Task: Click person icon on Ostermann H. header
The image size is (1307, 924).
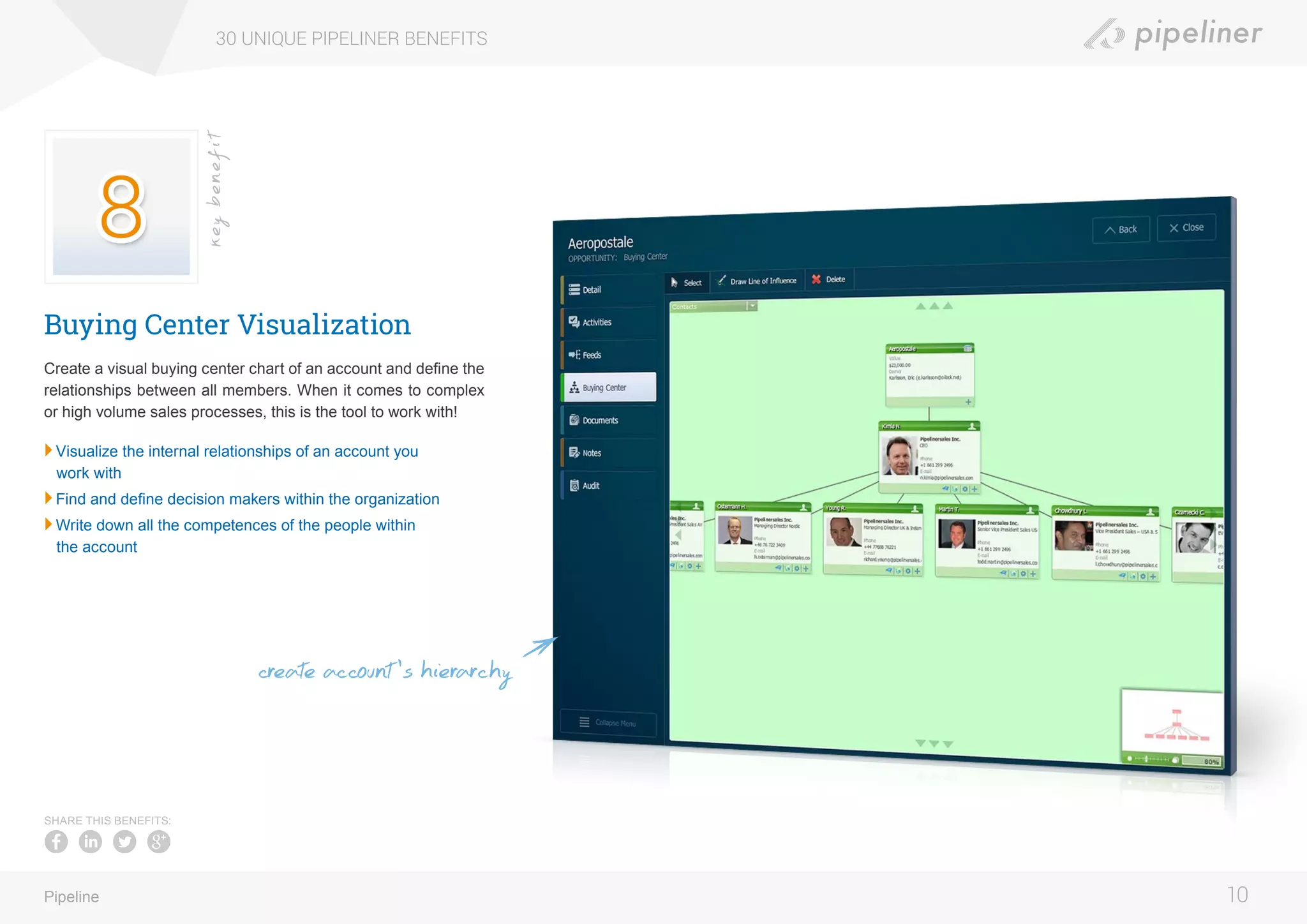Action: (803, 507)
